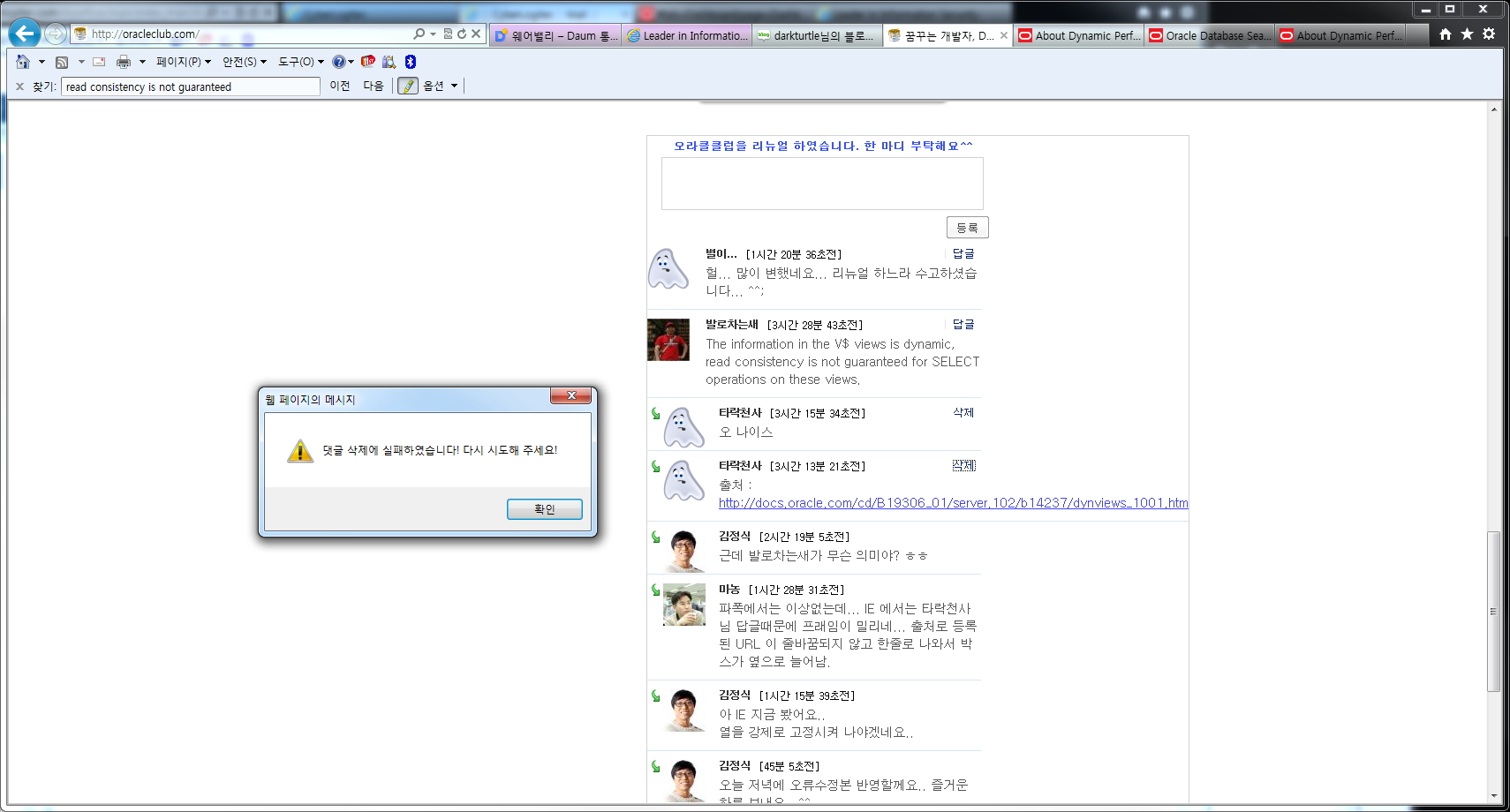Click the back navigation arrow
This screenshot has height=812, width=1510.
(25, 34)
